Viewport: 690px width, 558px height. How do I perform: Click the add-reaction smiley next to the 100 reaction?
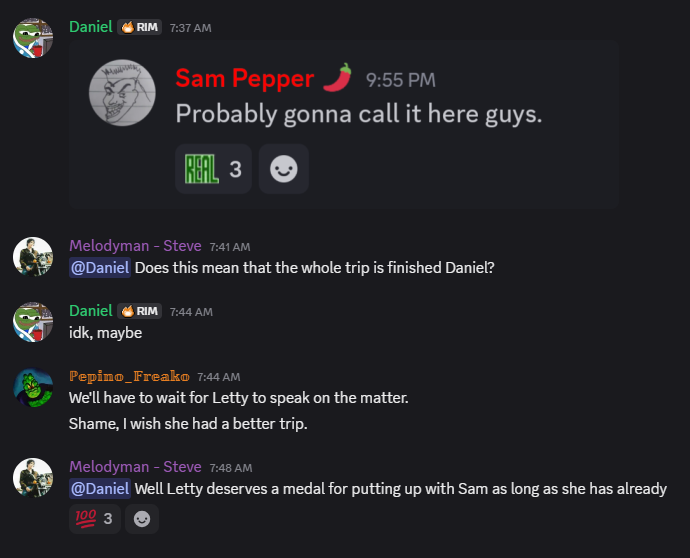(x=142, y=519)
